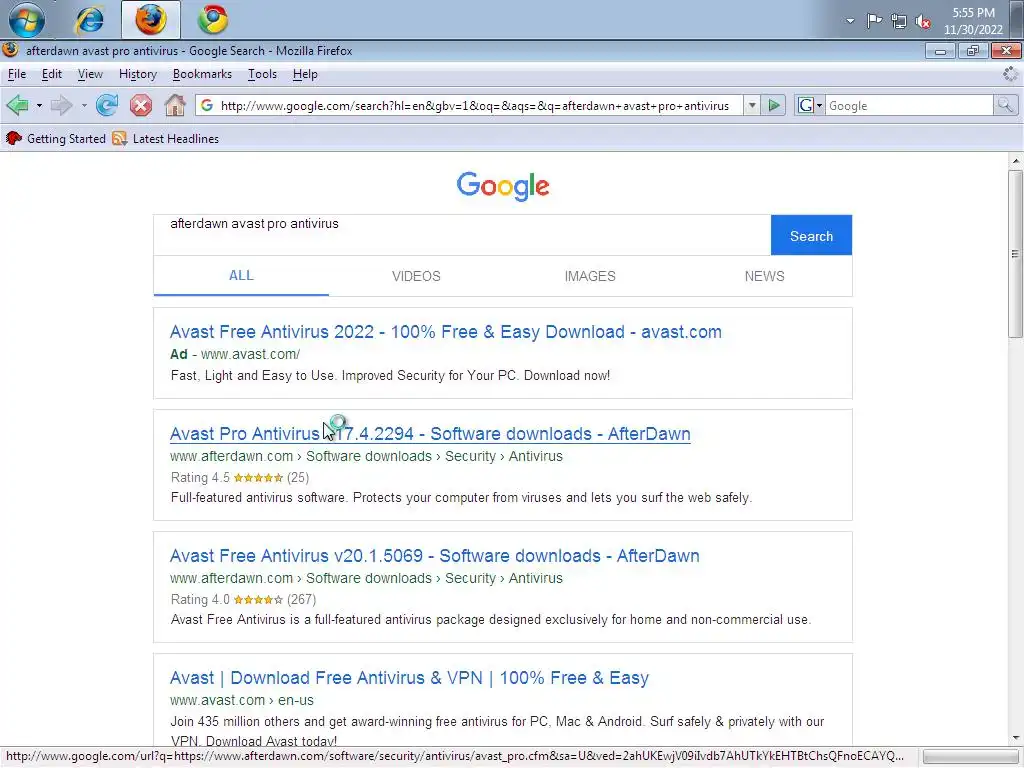Open Avast Download Free Antivirus & VPN result
The image size is (1024, 768).
click(409, 678)
